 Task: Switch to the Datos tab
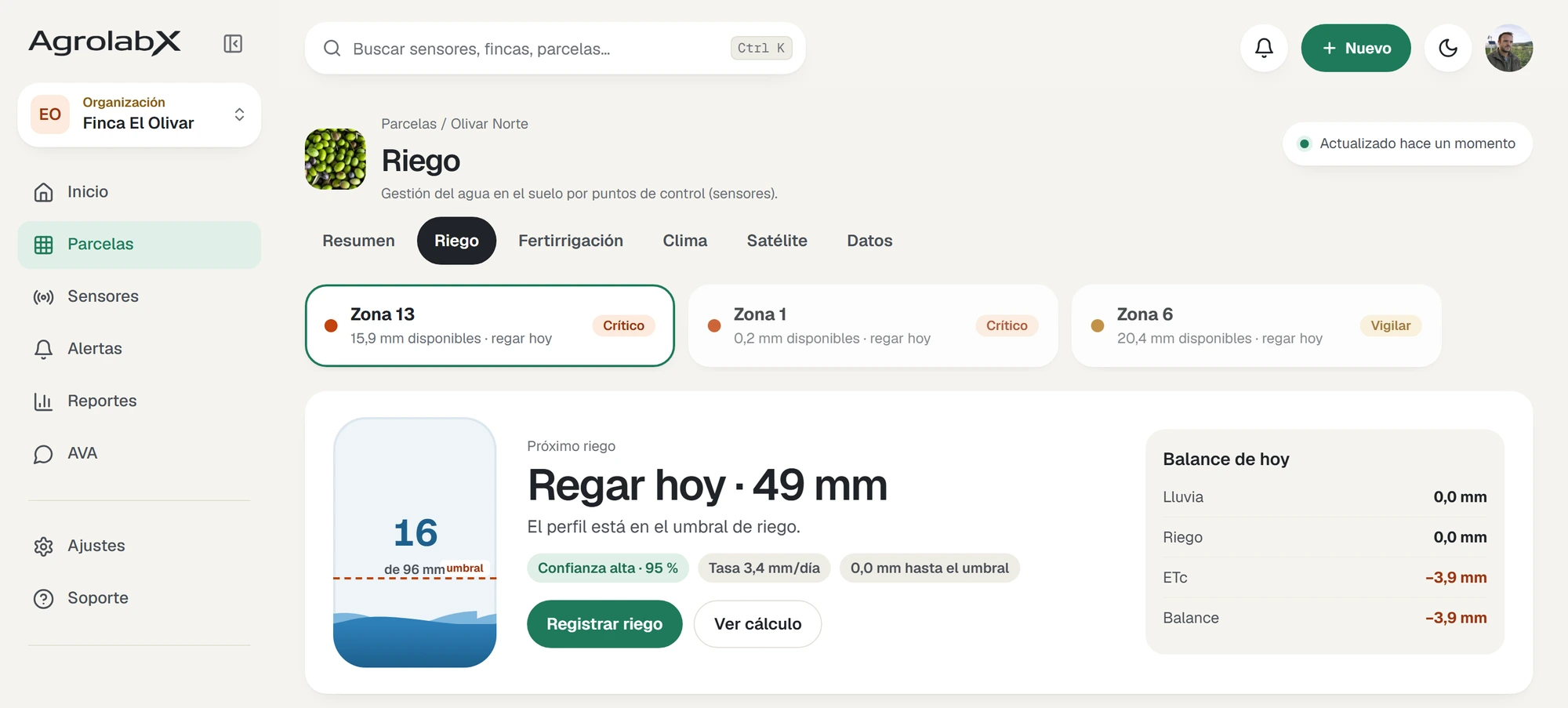tap(869, 241)
